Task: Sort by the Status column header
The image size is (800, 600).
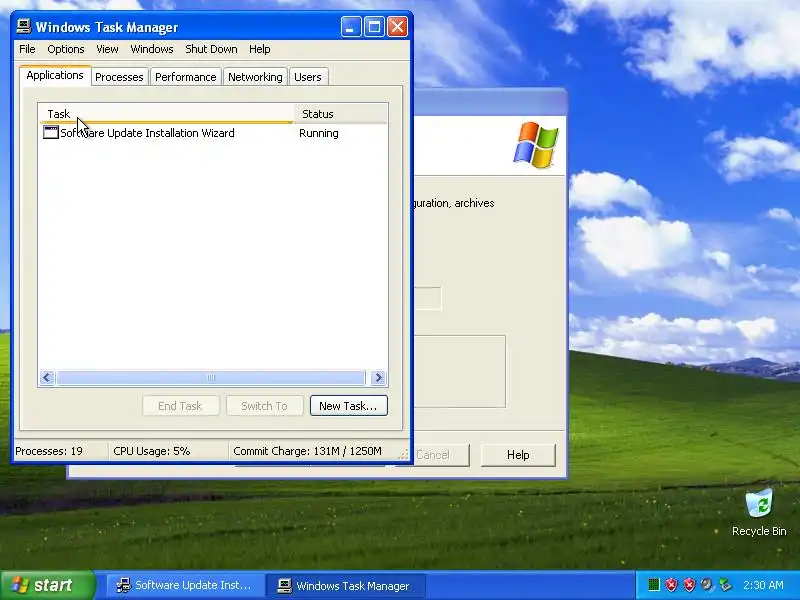Action: coord(341,114)
